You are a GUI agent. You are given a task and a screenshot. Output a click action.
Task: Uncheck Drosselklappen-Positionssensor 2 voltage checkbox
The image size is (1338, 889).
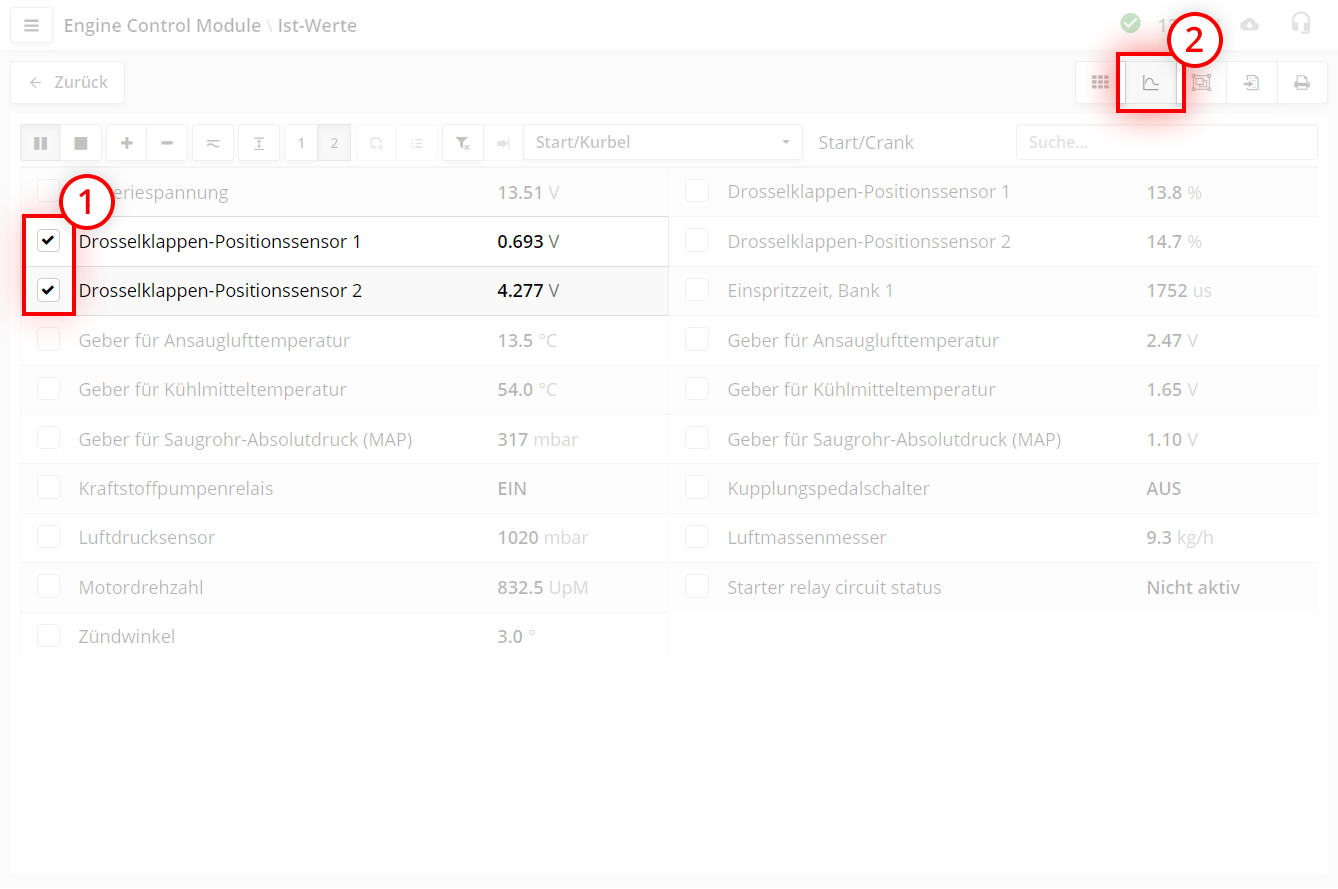point(48,291)
